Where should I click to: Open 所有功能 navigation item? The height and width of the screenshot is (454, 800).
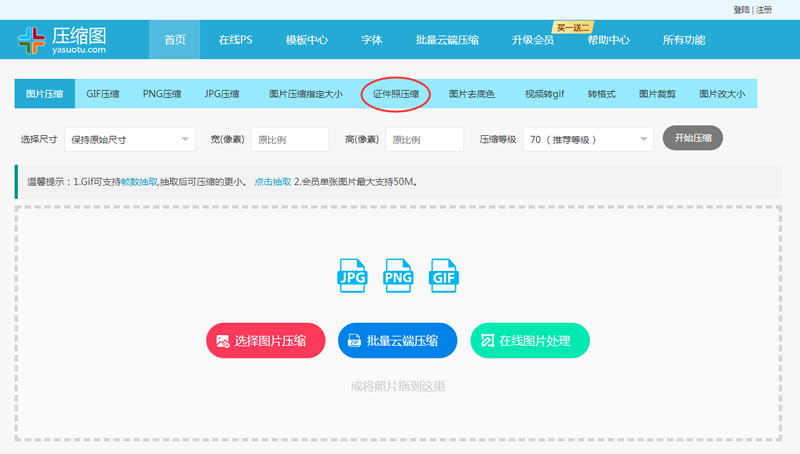coord(684,40)
